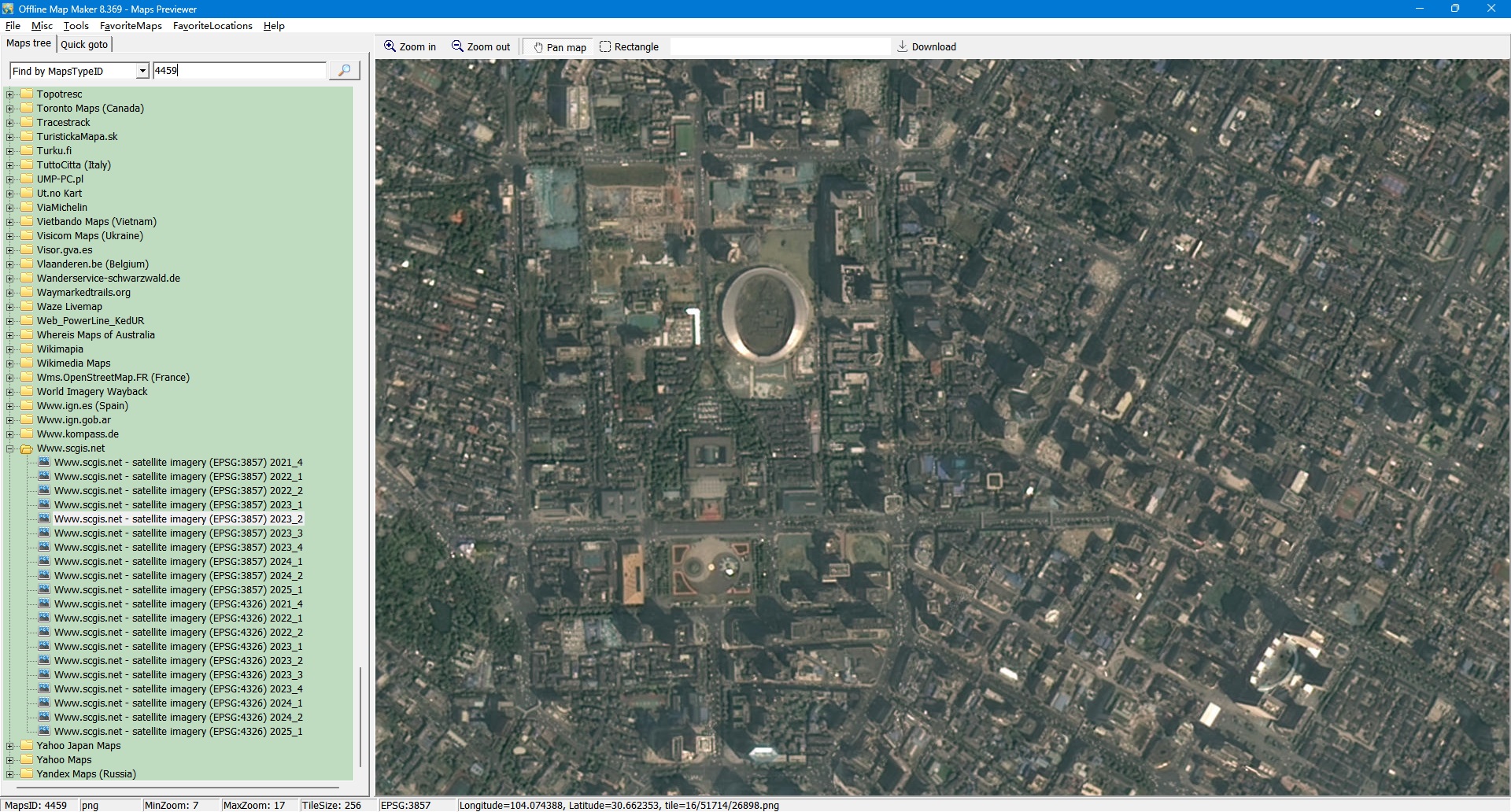The width and height of the screenshot is (1511, 812).
Task: Click the maps tree vertical scrollbar
Action: [x=360, y=716]
